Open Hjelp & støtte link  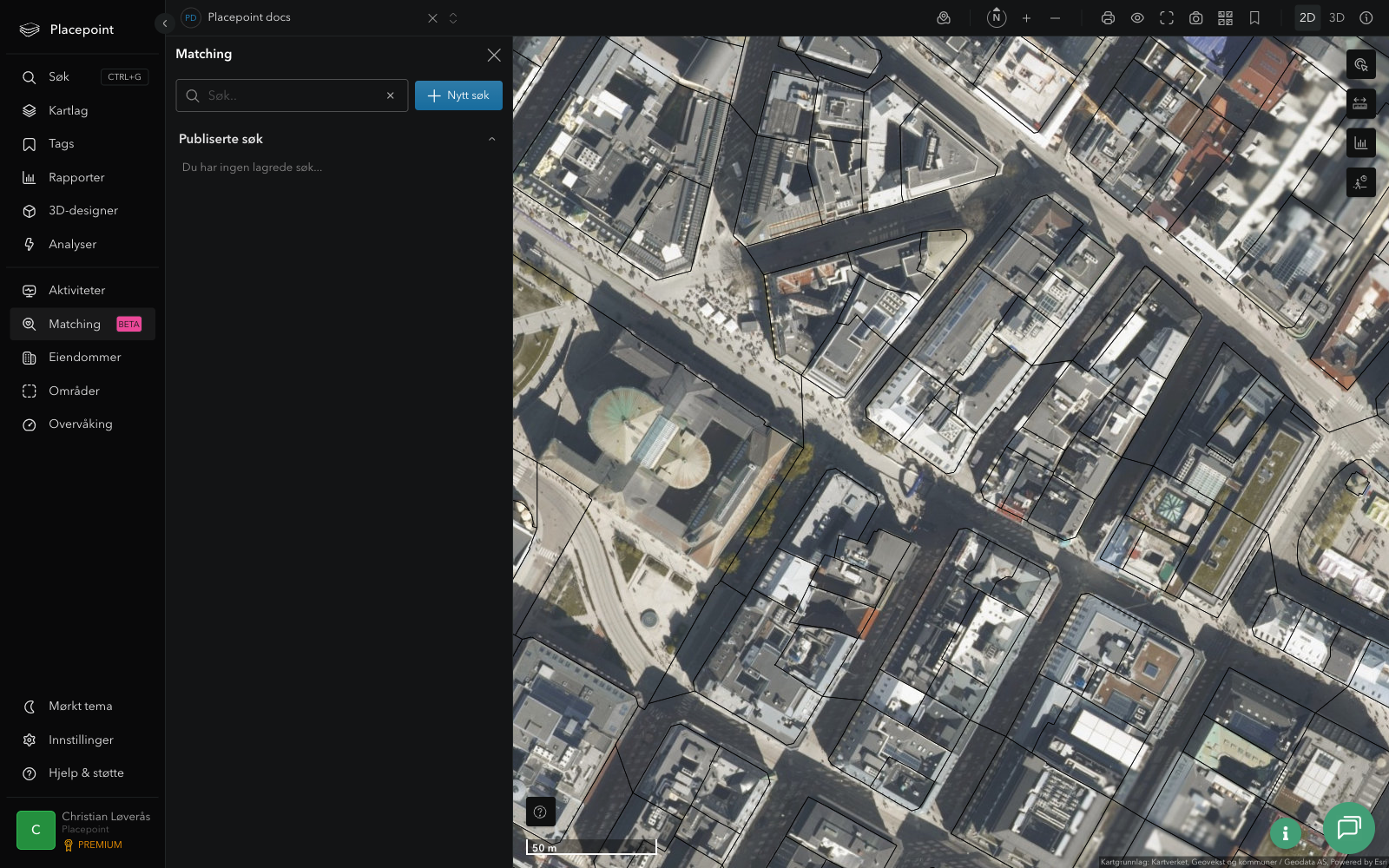tap(86, 773)
